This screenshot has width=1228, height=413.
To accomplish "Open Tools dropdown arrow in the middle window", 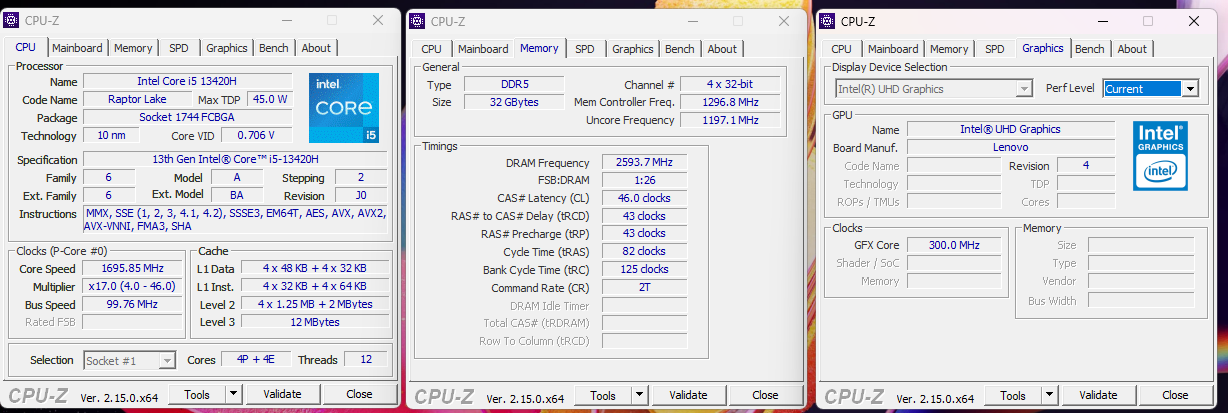I will (639, 395).
